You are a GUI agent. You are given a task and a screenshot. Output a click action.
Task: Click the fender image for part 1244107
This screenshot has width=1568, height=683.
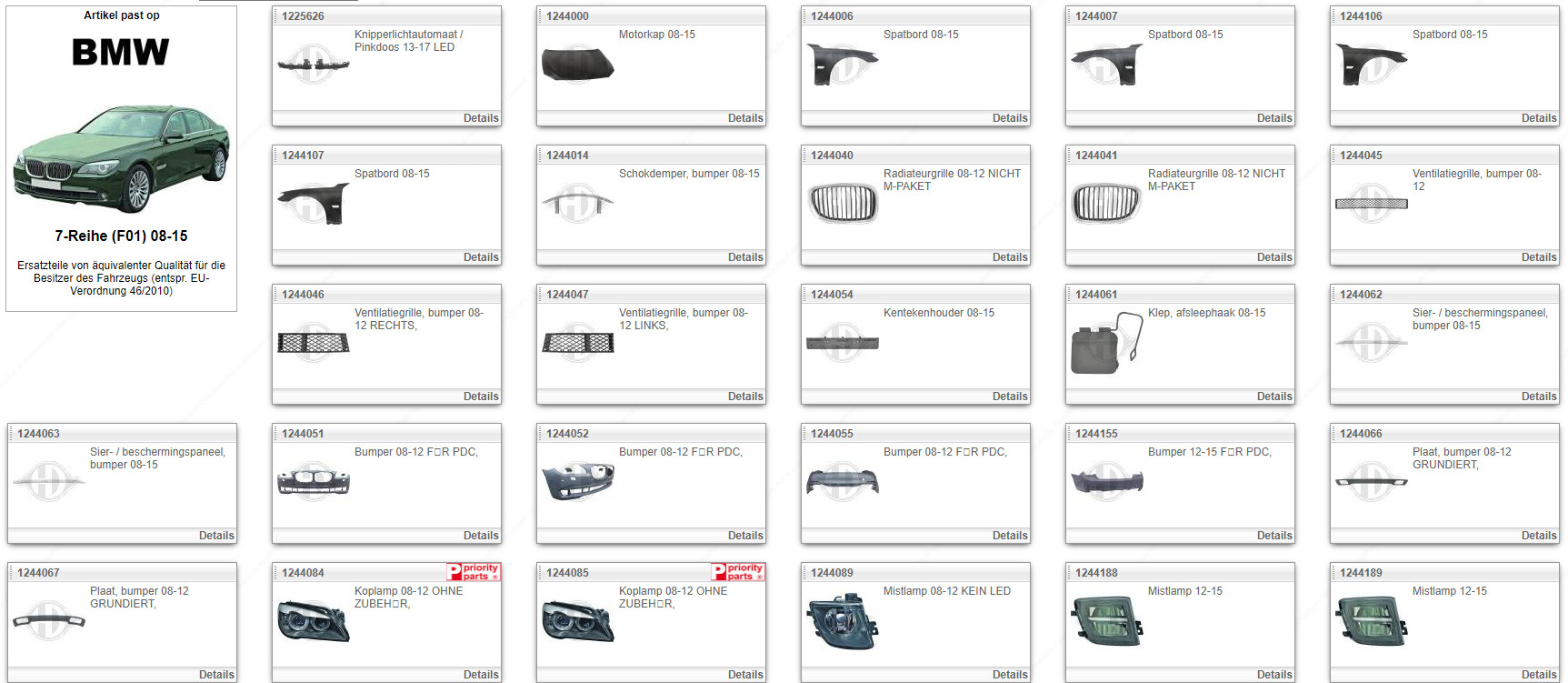coord(314,204)
